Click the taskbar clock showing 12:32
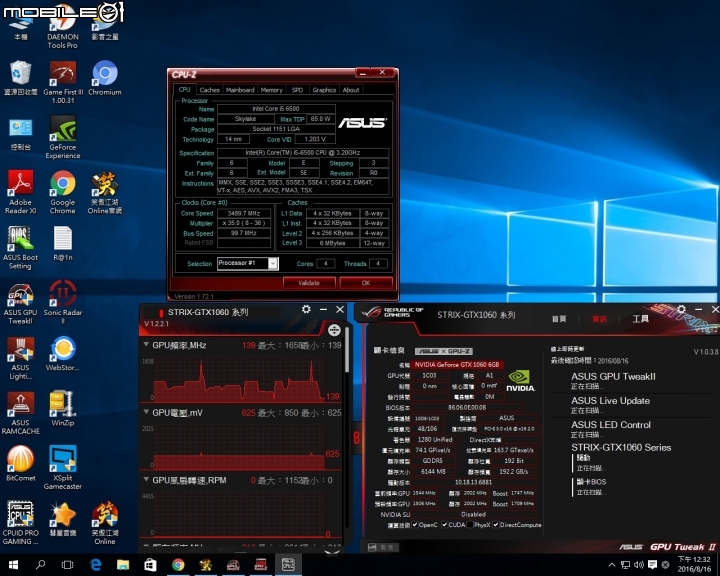 (x=694, y=565)
